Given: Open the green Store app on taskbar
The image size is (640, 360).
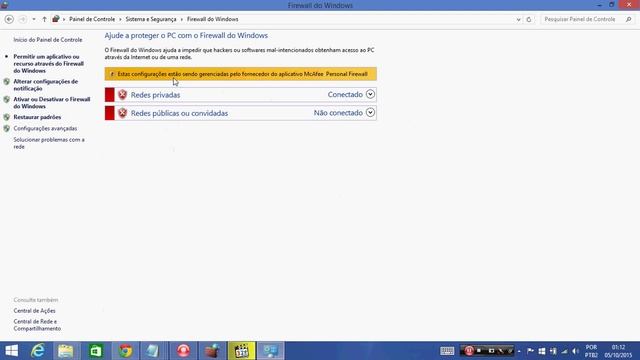Looking at the screenshot, I should point(96,351).
